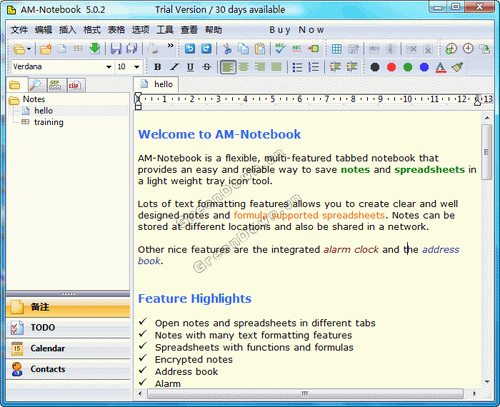The image size is (500, 407).
Task: Open the 格式 menu
Action: coord(92,30)
